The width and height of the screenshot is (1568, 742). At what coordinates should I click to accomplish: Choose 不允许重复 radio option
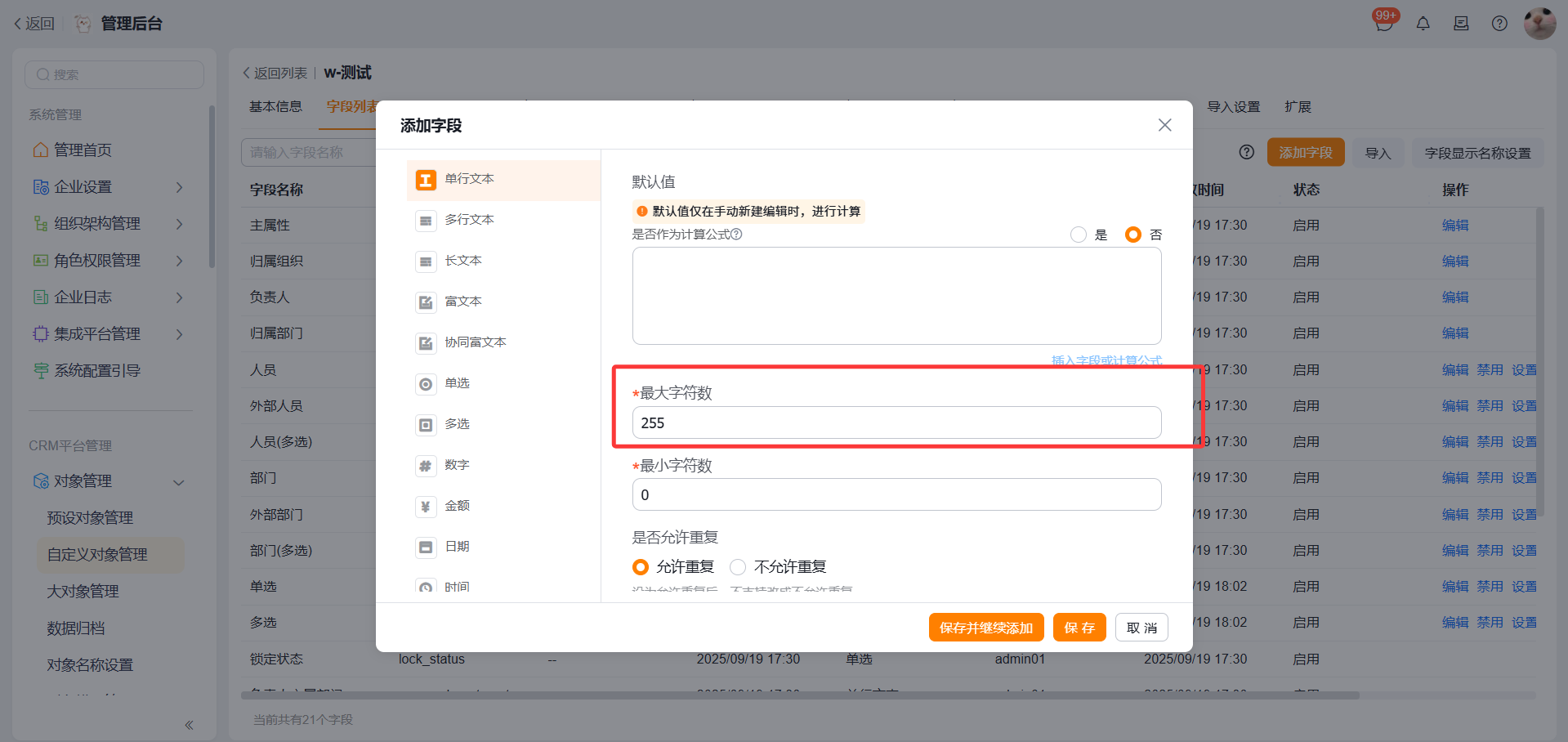click(x=738, y=567)
